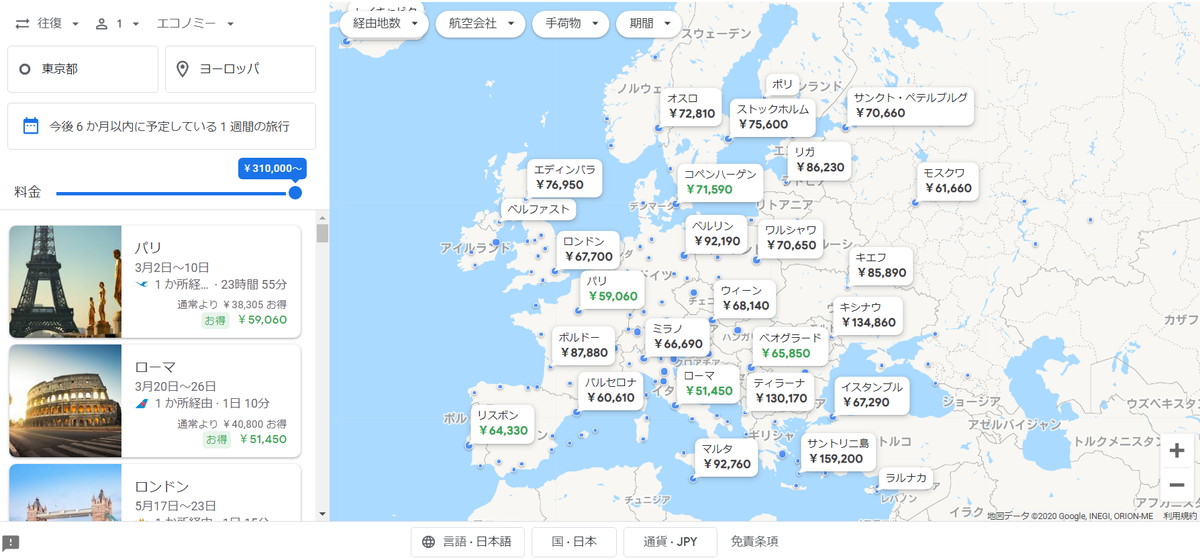
Task: Select ラルナカ map label
Action: [x=905, y=478]
